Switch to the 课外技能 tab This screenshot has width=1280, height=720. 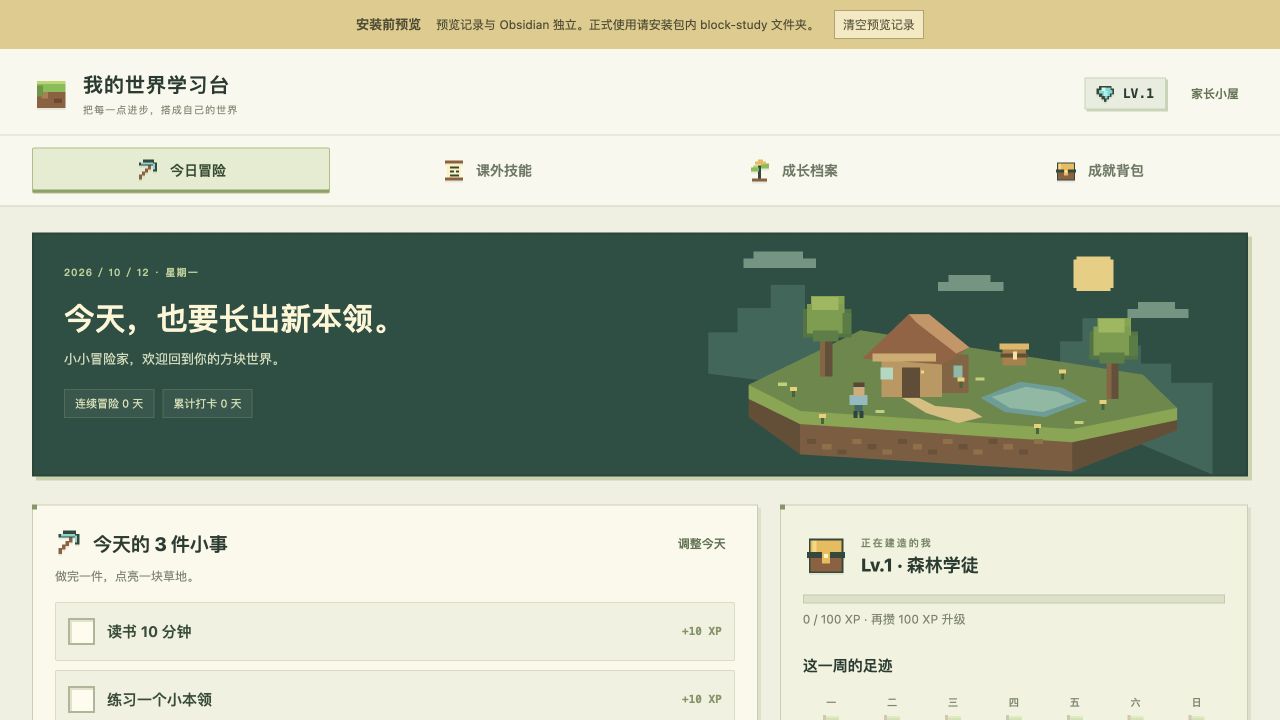coord(487,170)
